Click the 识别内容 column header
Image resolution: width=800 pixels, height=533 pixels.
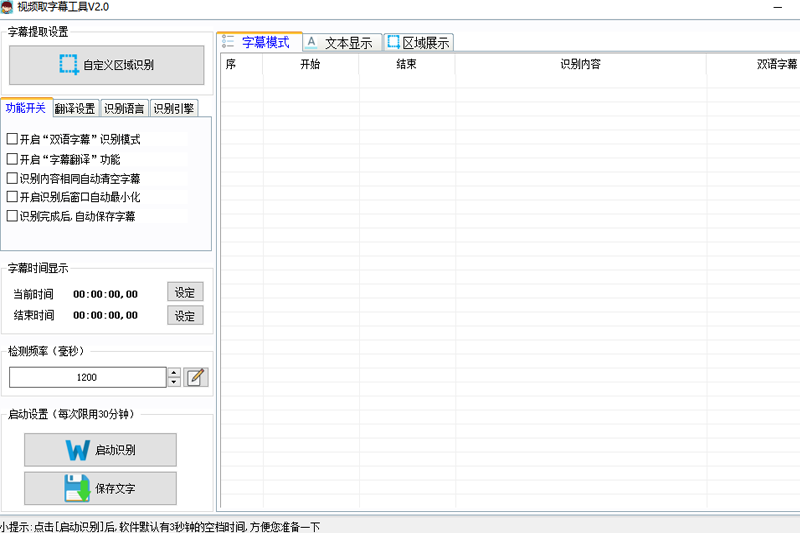(x=581, y=64)
